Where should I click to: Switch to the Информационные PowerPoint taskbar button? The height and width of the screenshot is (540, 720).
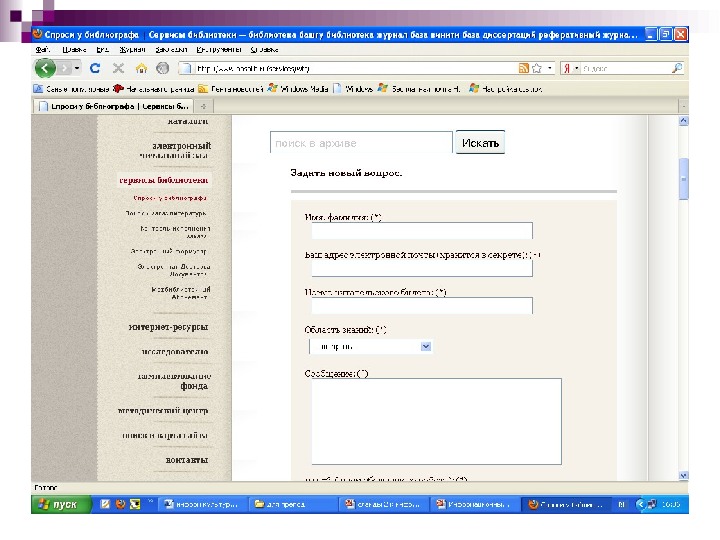(x=475, y=504)
